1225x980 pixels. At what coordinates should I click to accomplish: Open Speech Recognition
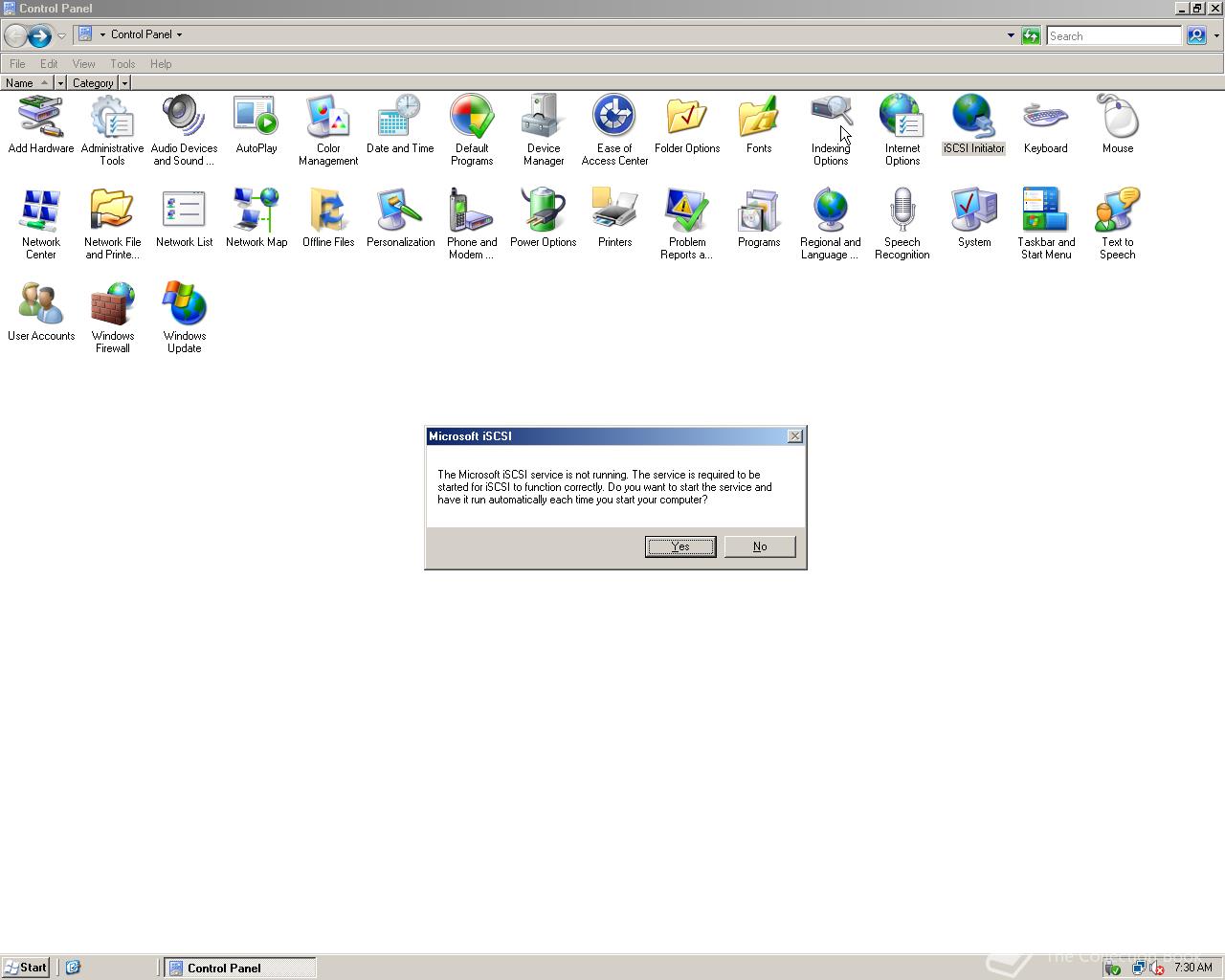(902, 224)
